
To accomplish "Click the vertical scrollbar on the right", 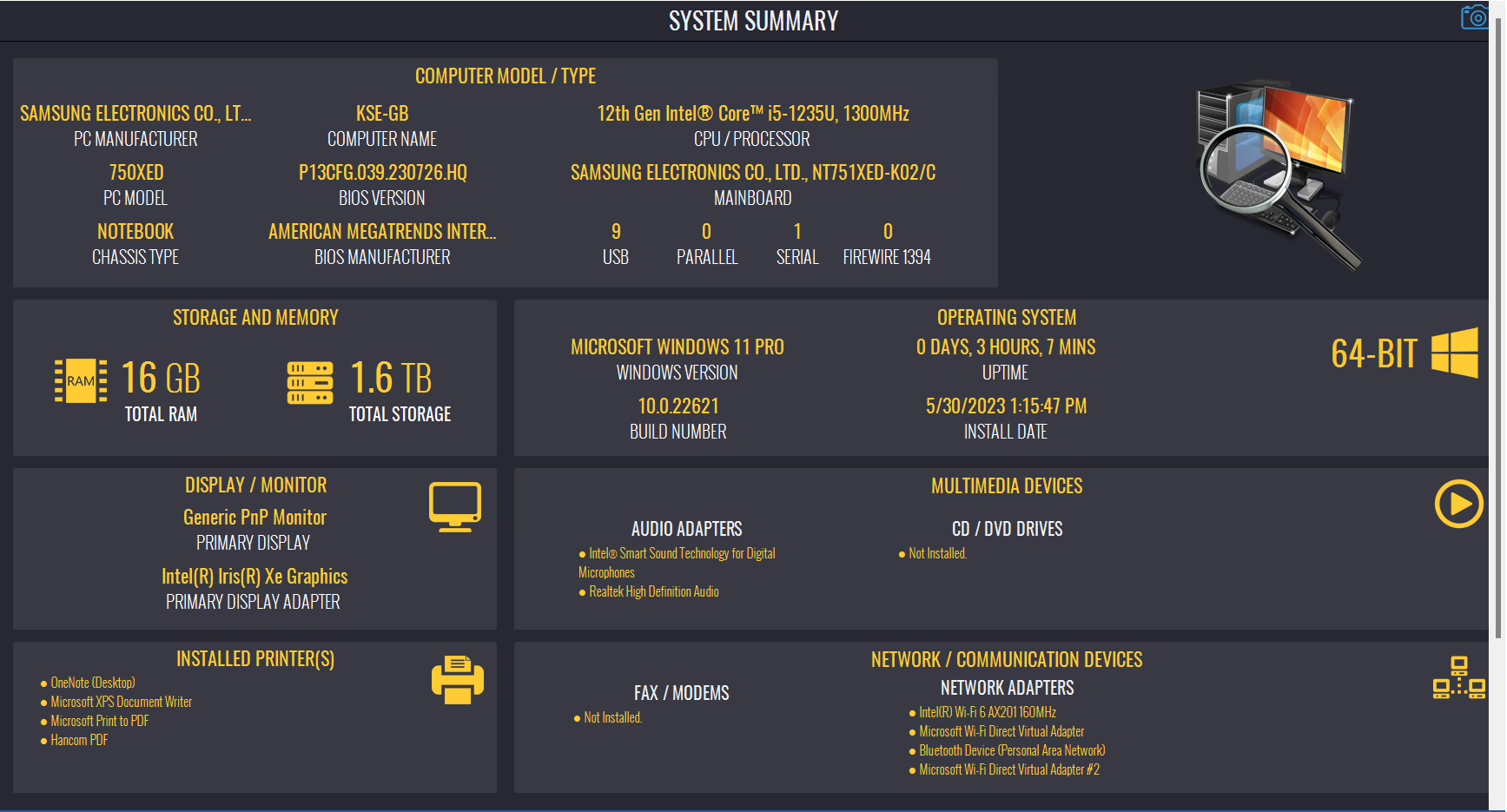I will click(1499, 330).
